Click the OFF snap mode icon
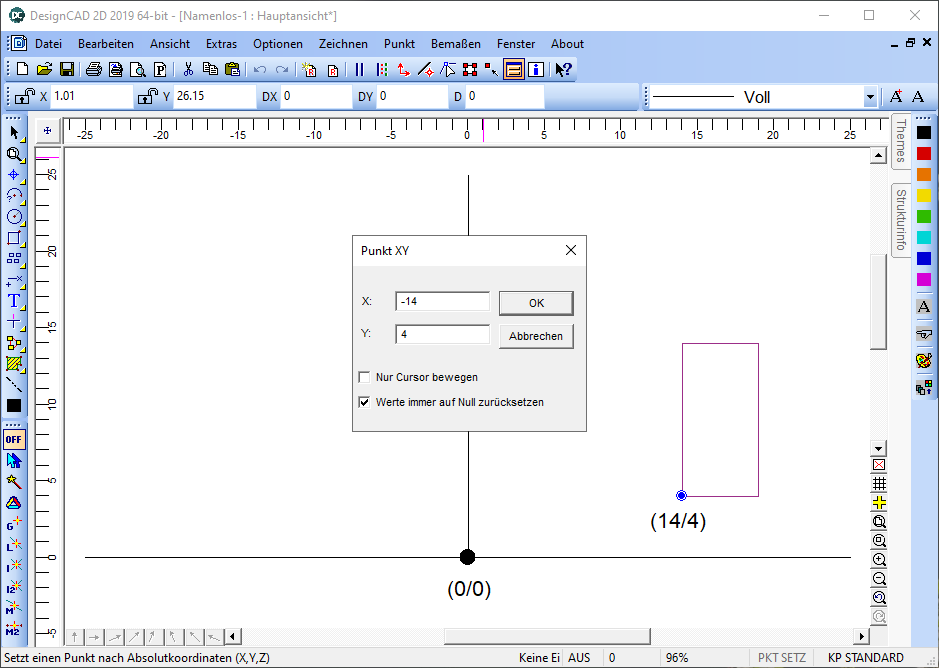The width and height of the screenshot is (939, 668). point(14,439)
